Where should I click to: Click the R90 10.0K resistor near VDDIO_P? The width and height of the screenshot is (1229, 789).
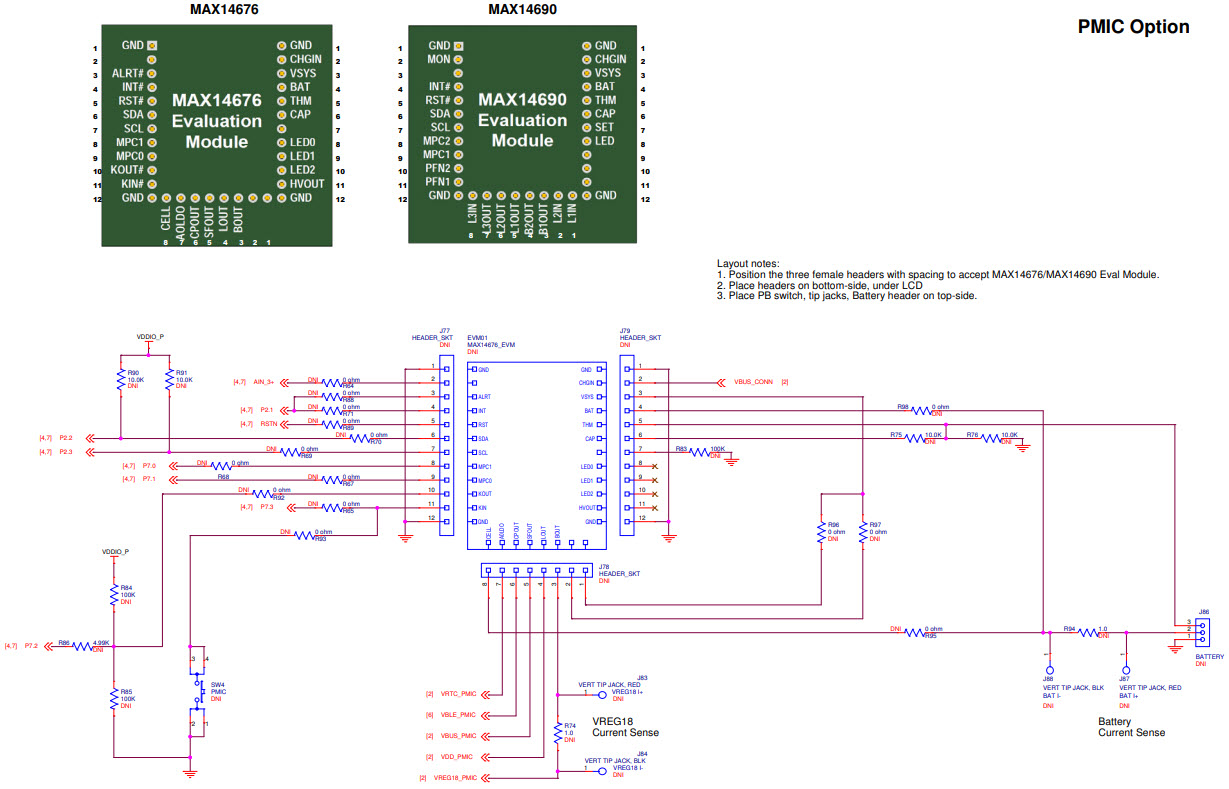coord(123,380)
